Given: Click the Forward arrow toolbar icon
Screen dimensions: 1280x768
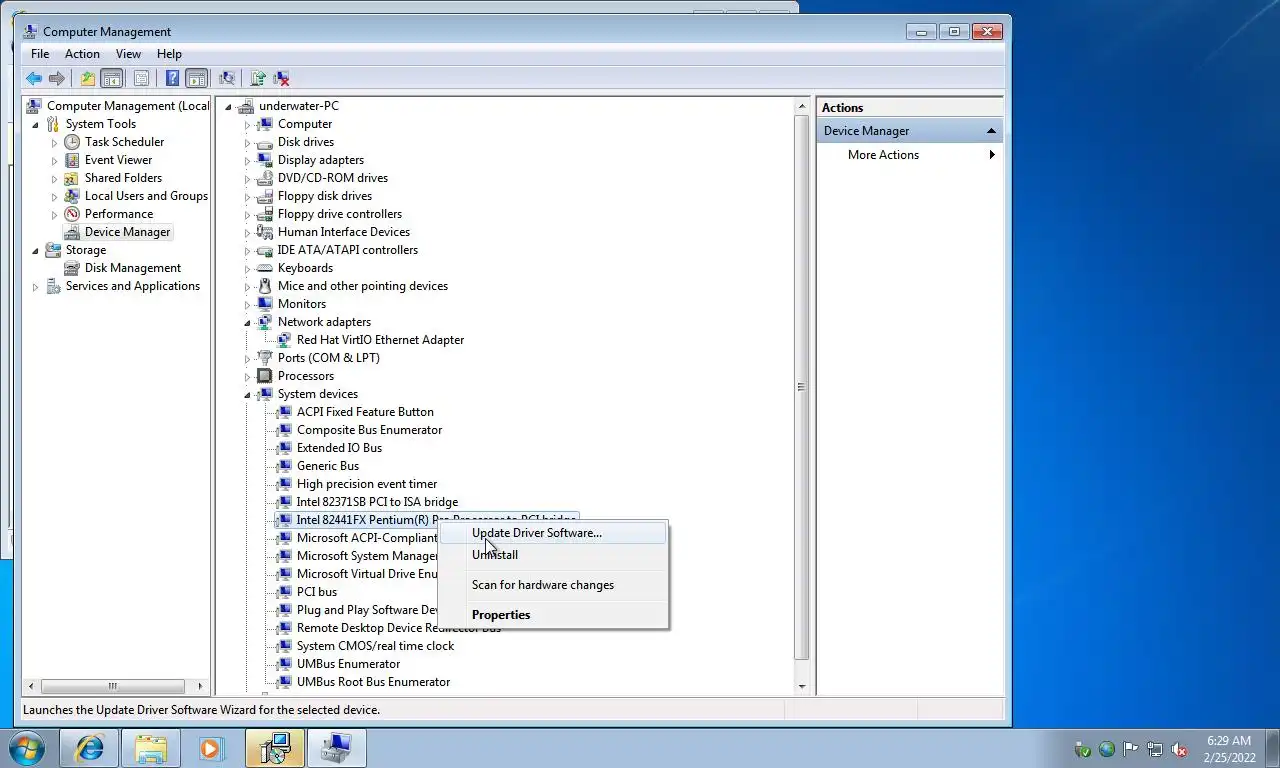Looking at the screenshot, I should [x=57, y=78].
